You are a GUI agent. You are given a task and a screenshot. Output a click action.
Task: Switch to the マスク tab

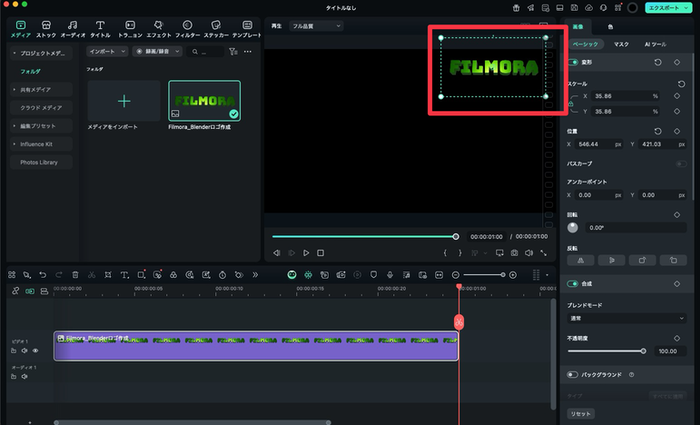pyautogui.click(x=622, y=45)
